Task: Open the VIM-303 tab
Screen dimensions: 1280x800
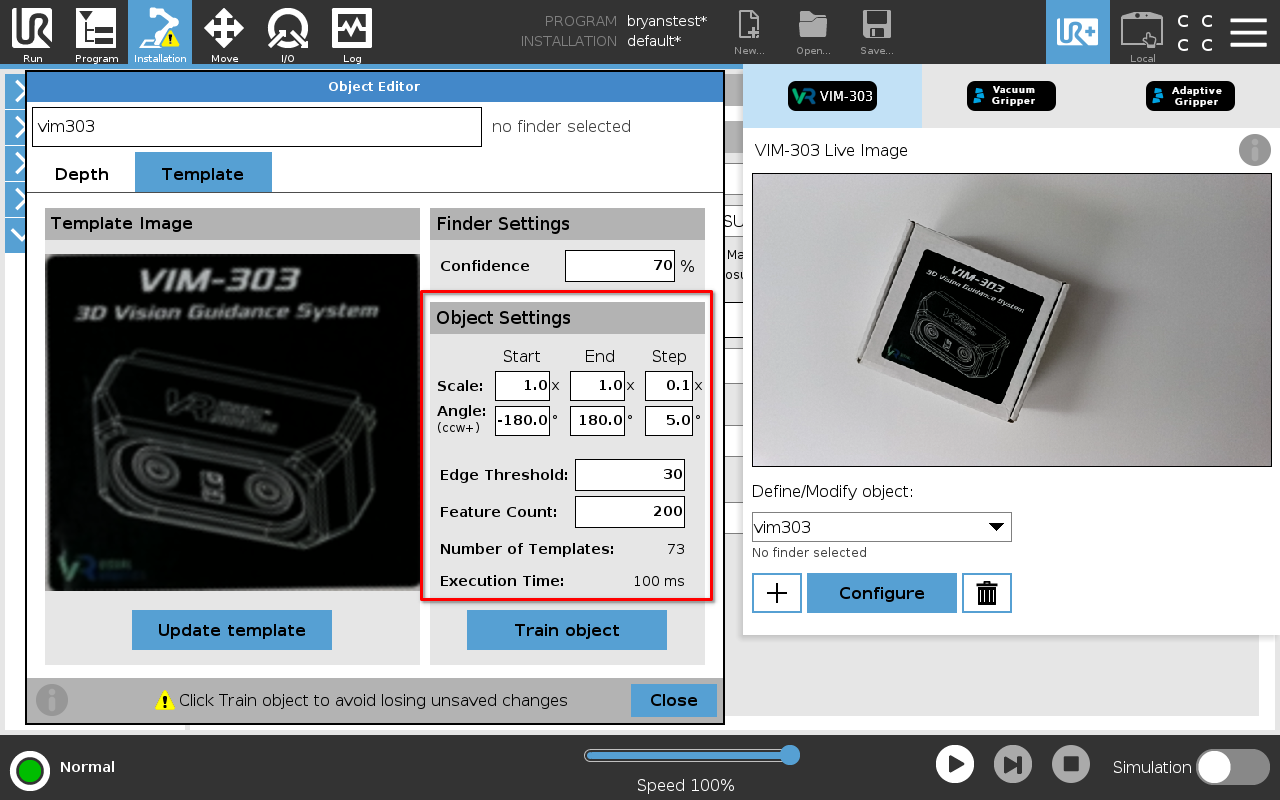Action: [x=832, y=96]
